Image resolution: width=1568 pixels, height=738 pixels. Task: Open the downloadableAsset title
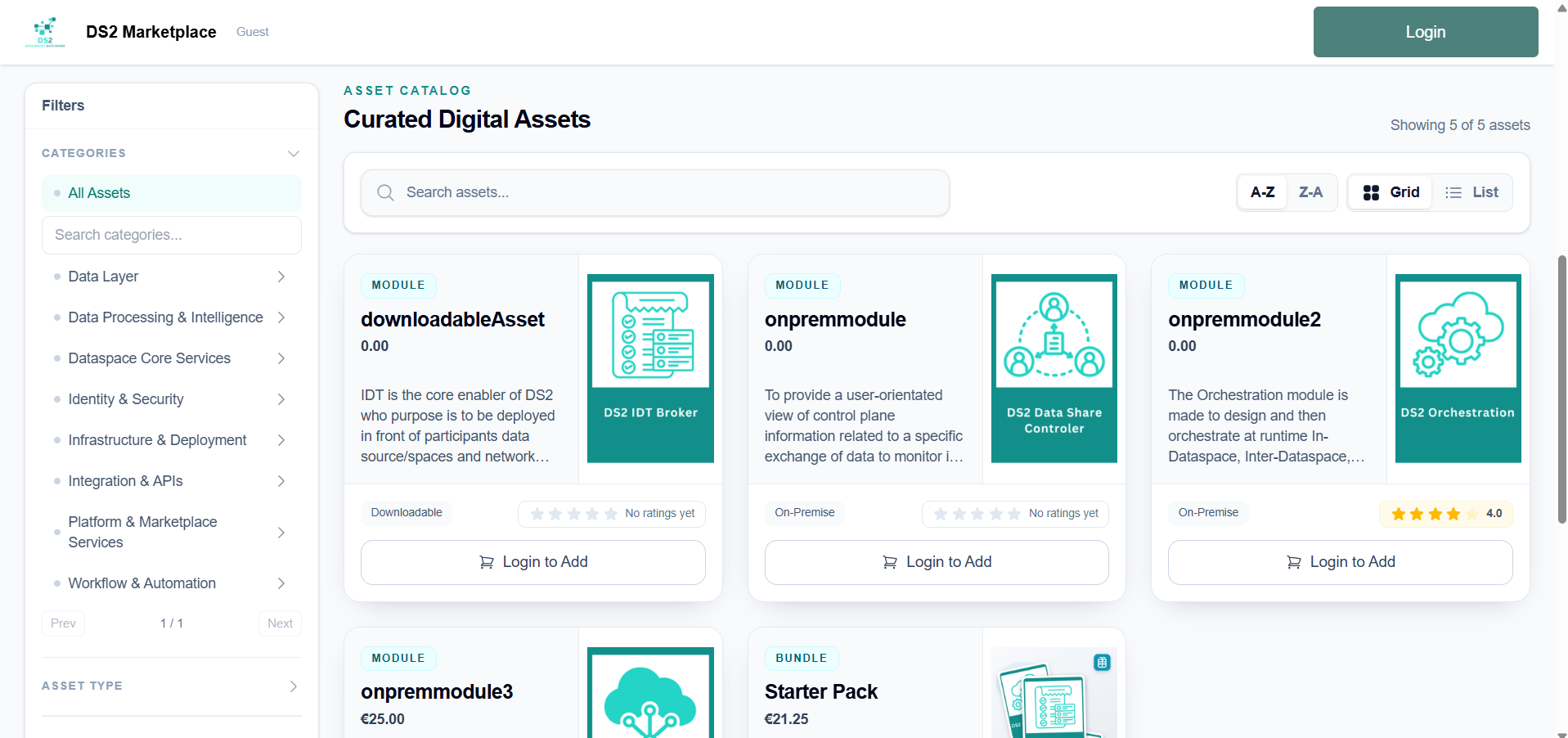pos(452,320)
